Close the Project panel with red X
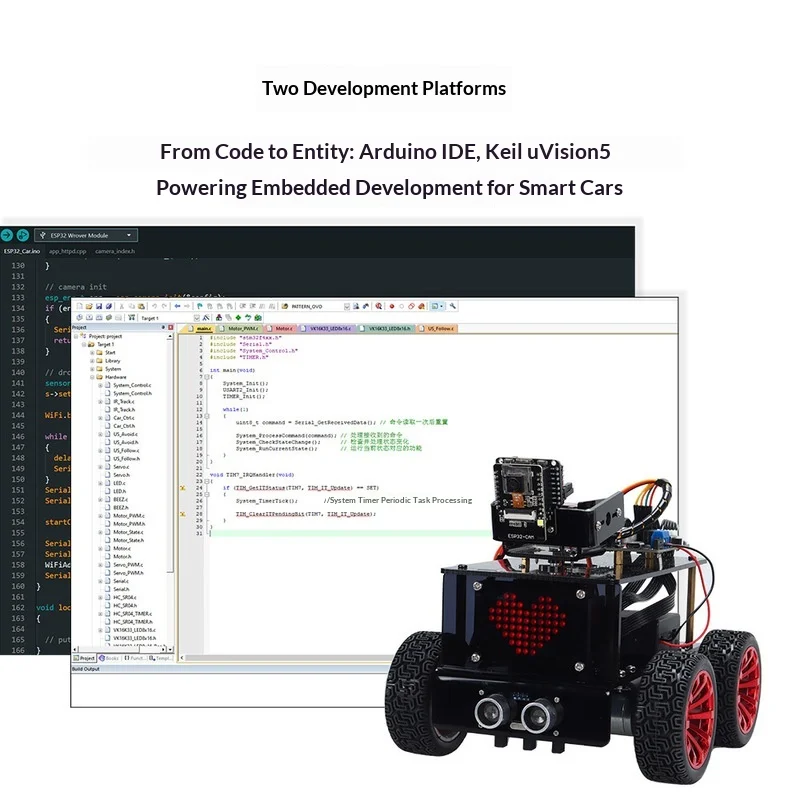The width and height of the screenshot is (800, 800). click(x=170, y=328)
